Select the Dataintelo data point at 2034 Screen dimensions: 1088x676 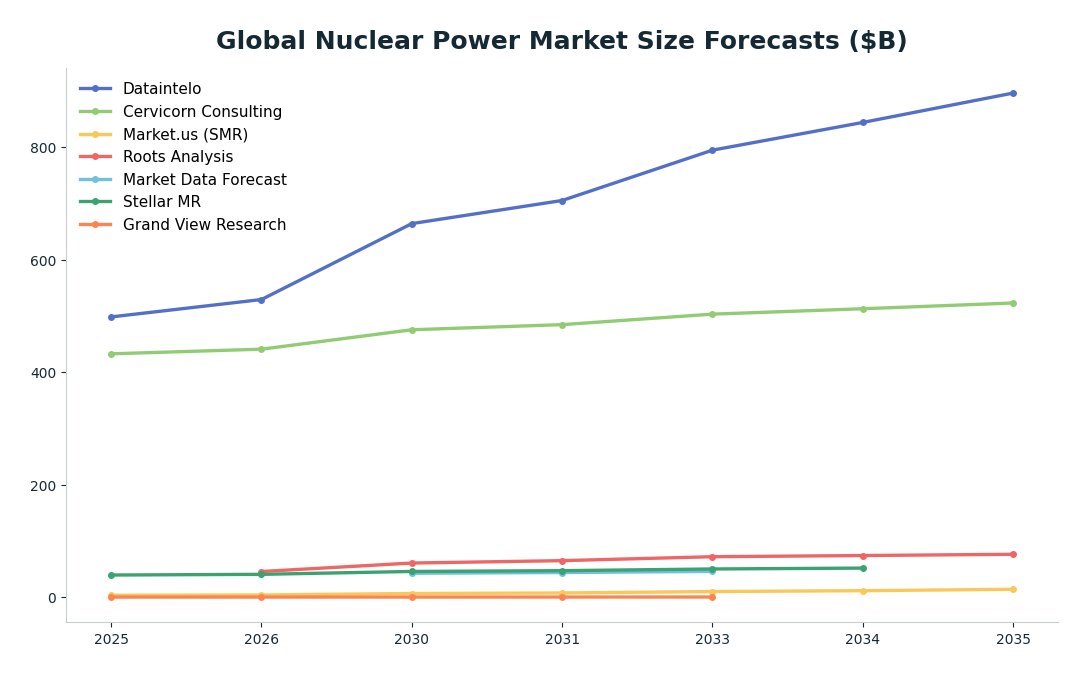click(863, 122)
